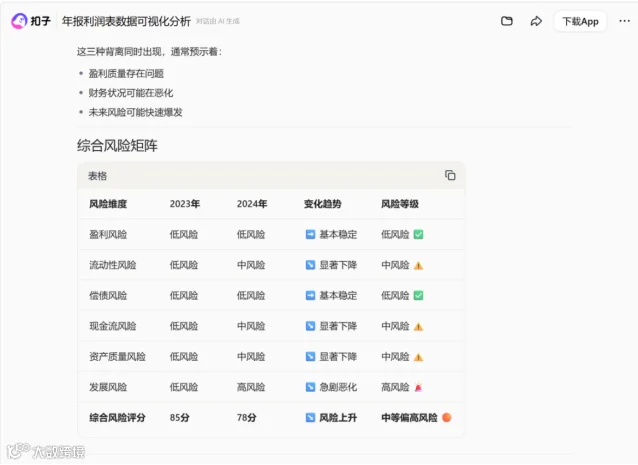The height and width of the screenshot is (465, 638).
Task: Open the three-dot more menu
Action: [x=624, y=21]
